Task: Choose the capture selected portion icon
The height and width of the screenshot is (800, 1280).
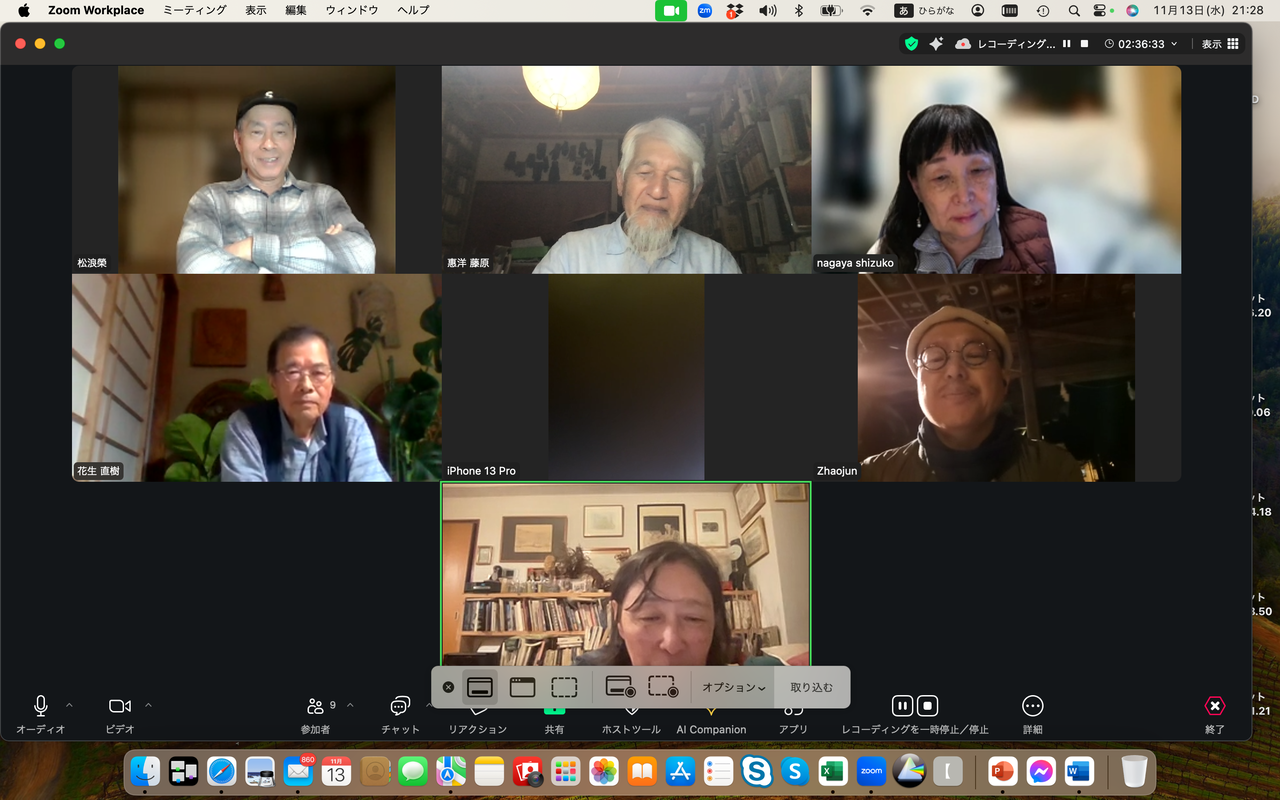Action: (564, 688)
